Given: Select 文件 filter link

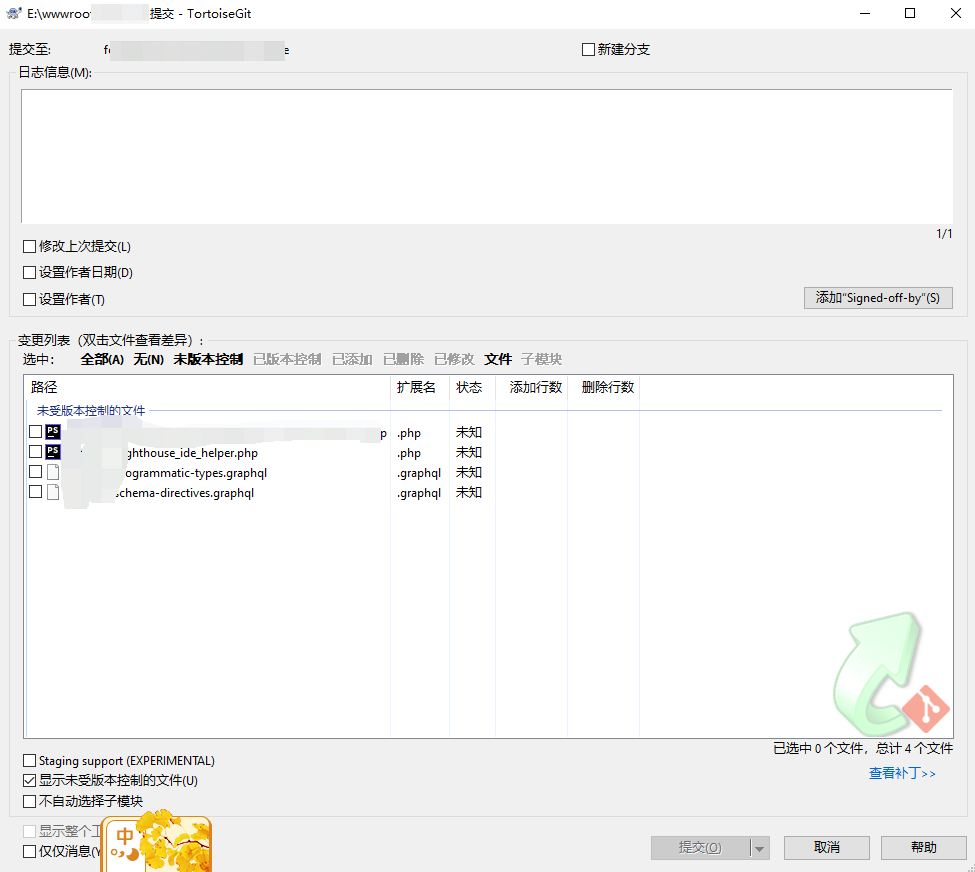Looking at the screenshot, I should pos(498,359).
